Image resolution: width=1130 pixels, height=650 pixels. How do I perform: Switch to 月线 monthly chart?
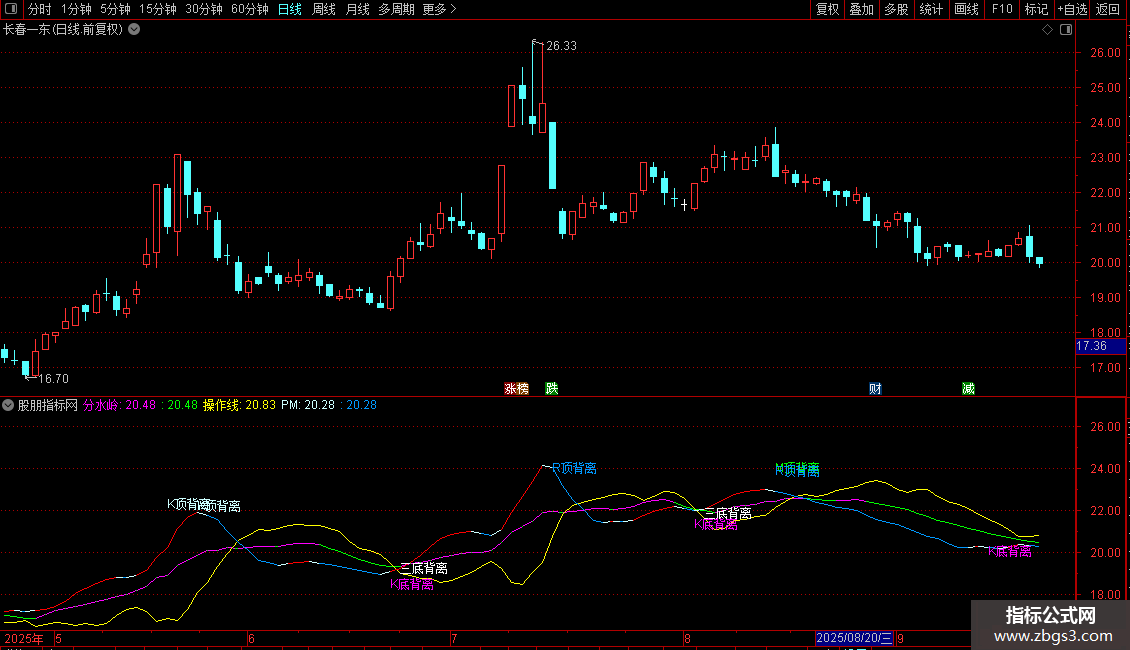(x=357, y=9)
